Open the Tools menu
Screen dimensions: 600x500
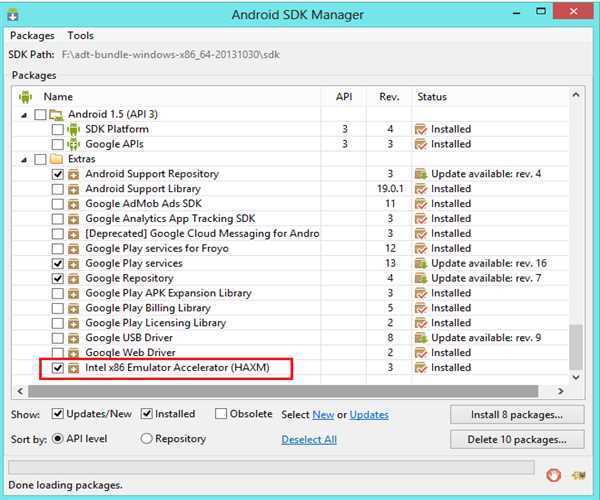(x=80, y=36)
